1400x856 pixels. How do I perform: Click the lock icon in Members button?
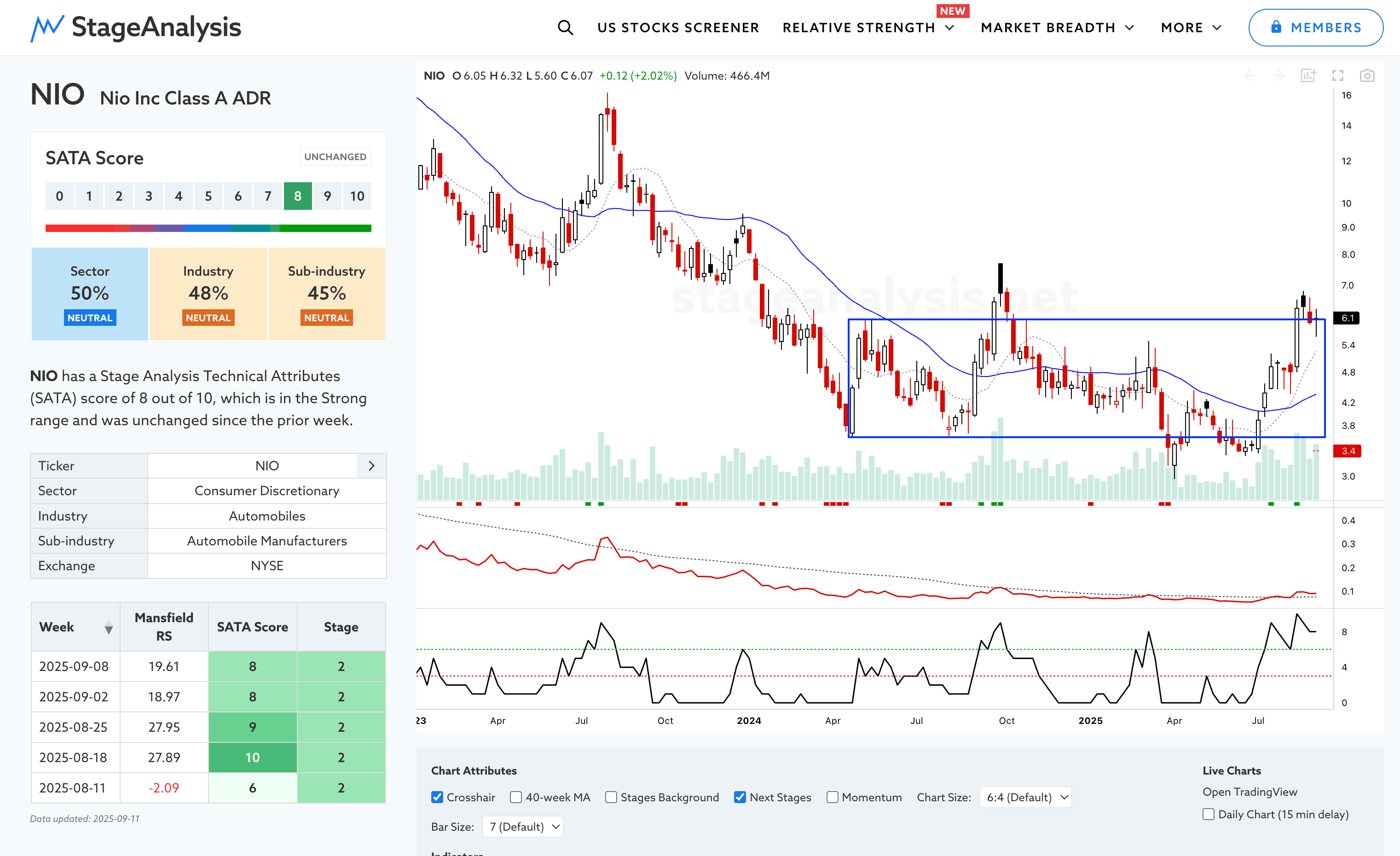tap(1276, 27)
